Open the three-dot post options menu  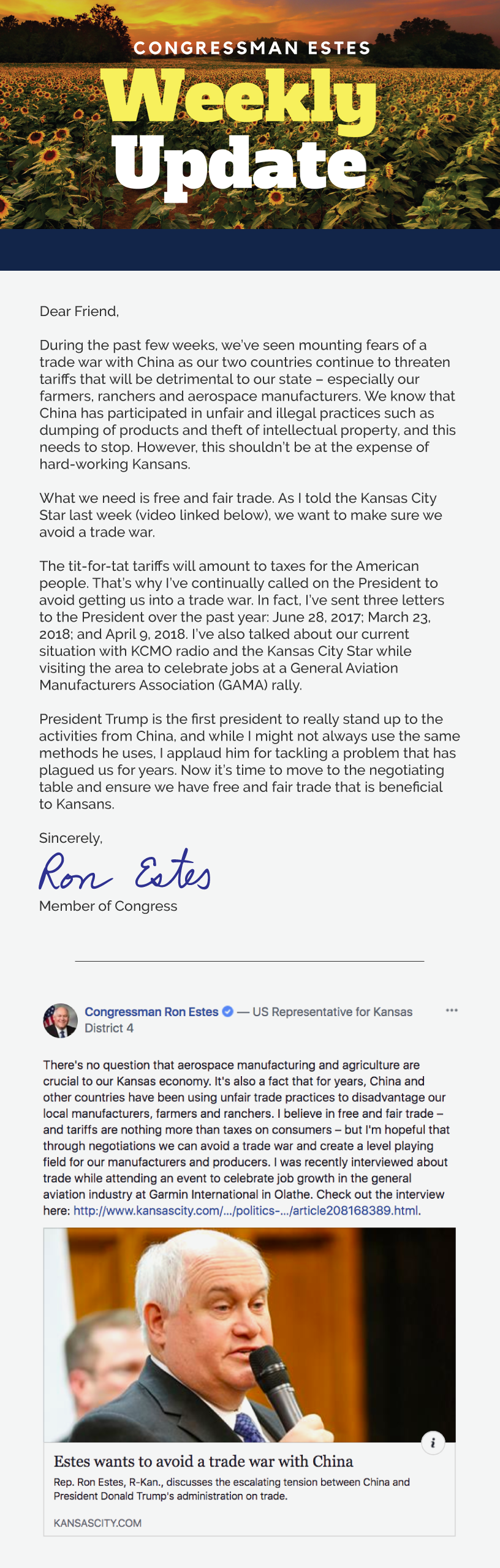tap(452, 1010)
